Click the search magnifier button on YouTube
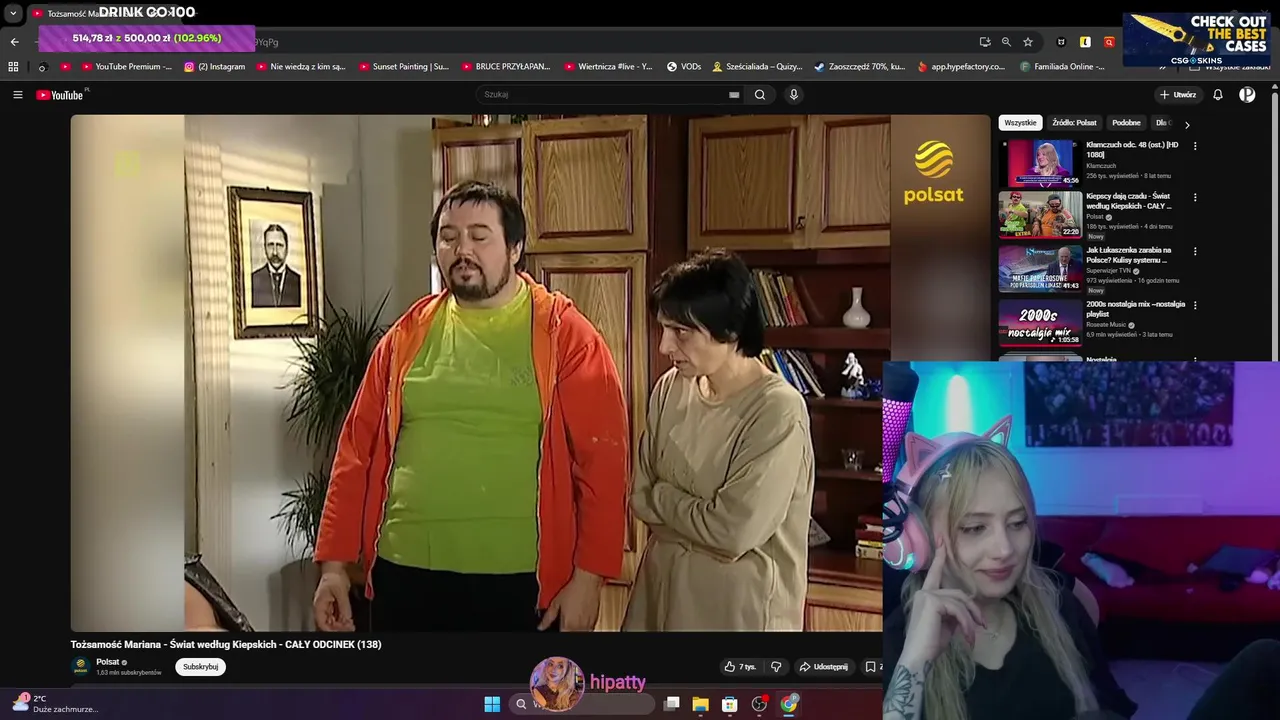Image resolution: width=1280 pixels, height=720 pixels. coord(760,95)
